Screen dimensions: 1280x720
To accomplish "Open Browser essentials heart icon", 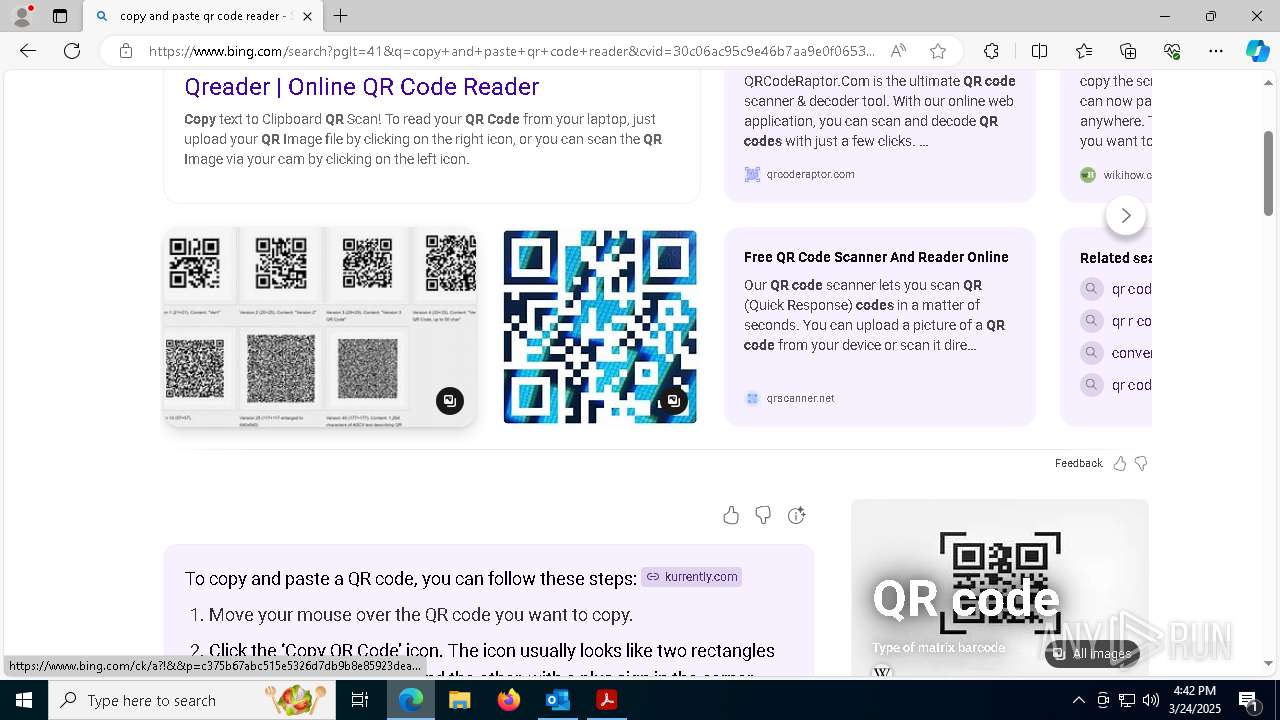I will [x=1172, y=51].
